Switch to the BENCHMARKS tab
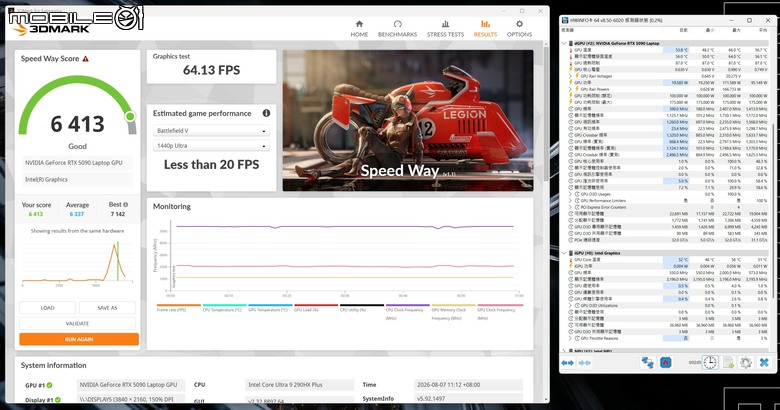Screen dimensions: 780x410 pos(397,29)
